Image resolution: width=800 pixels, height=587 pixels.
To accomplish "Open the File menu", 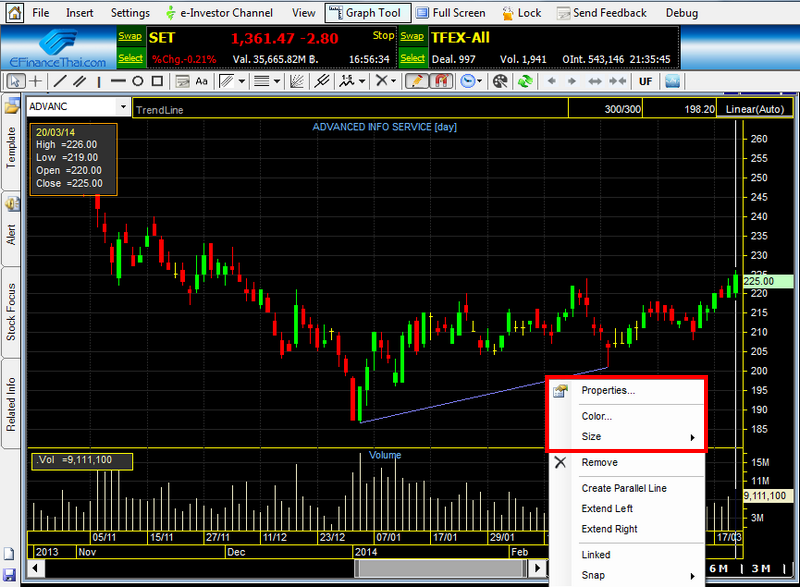I will [41, 13].
